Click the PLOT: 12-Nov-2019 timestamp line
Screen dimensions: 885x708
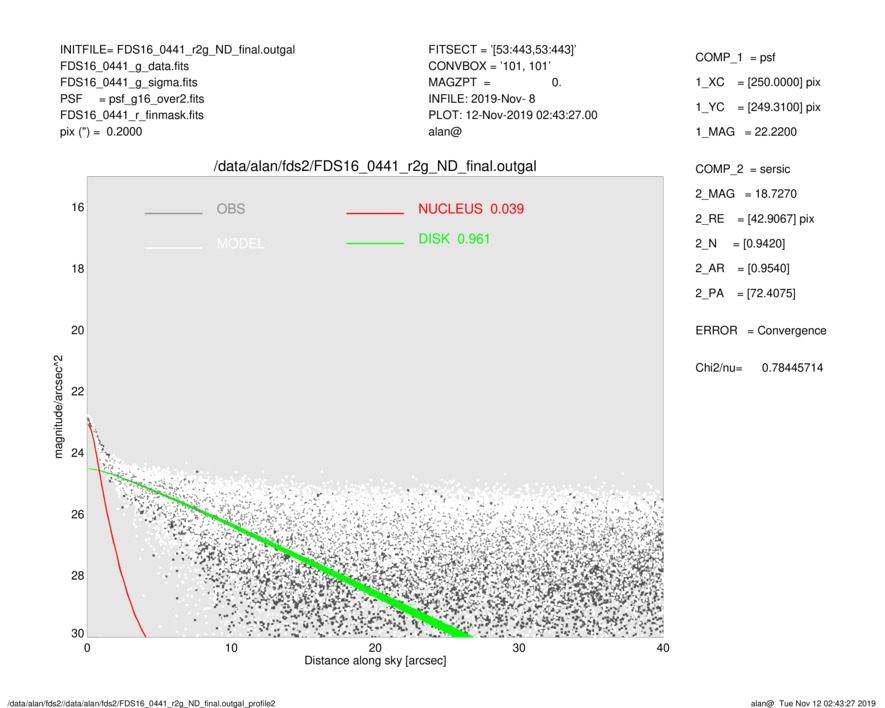[512, 115]
